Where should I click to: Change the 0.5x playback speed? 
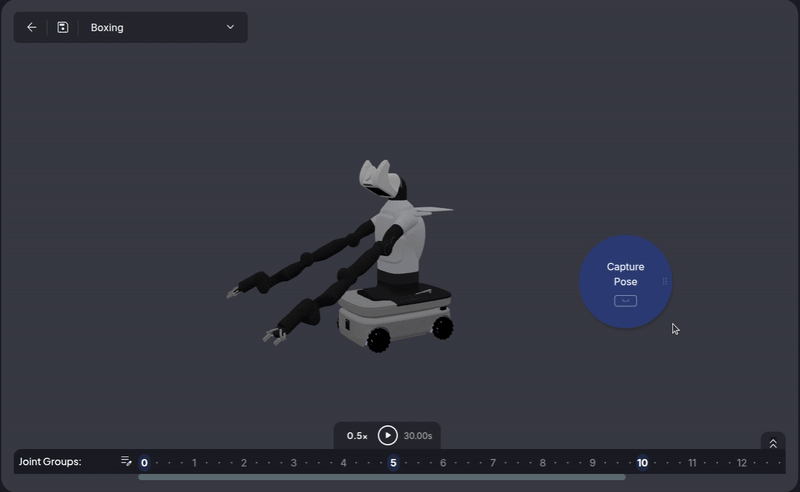tap(357, 436)
